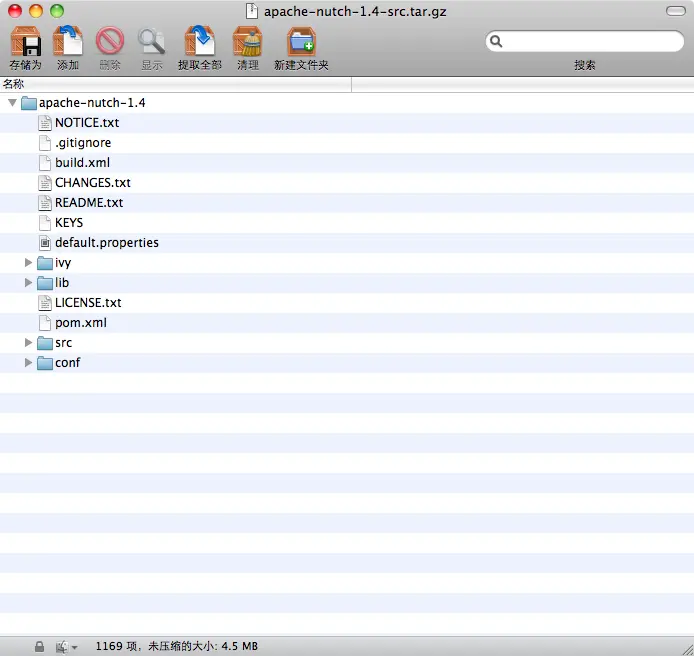Click the default.properties file icon

[x=45, y=243]
